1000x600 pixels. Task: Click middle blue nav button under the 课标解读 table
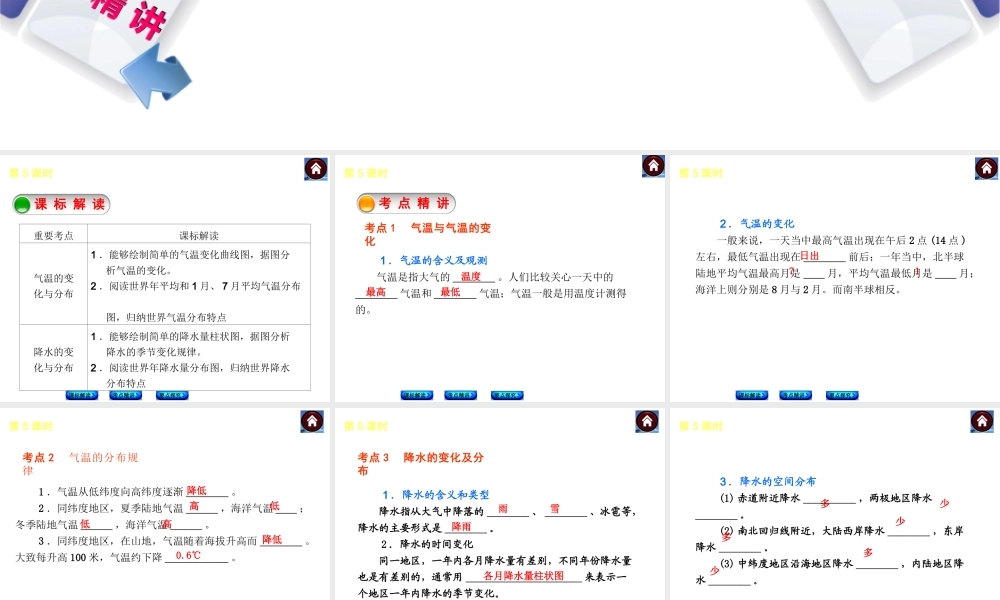click(126, 395)
